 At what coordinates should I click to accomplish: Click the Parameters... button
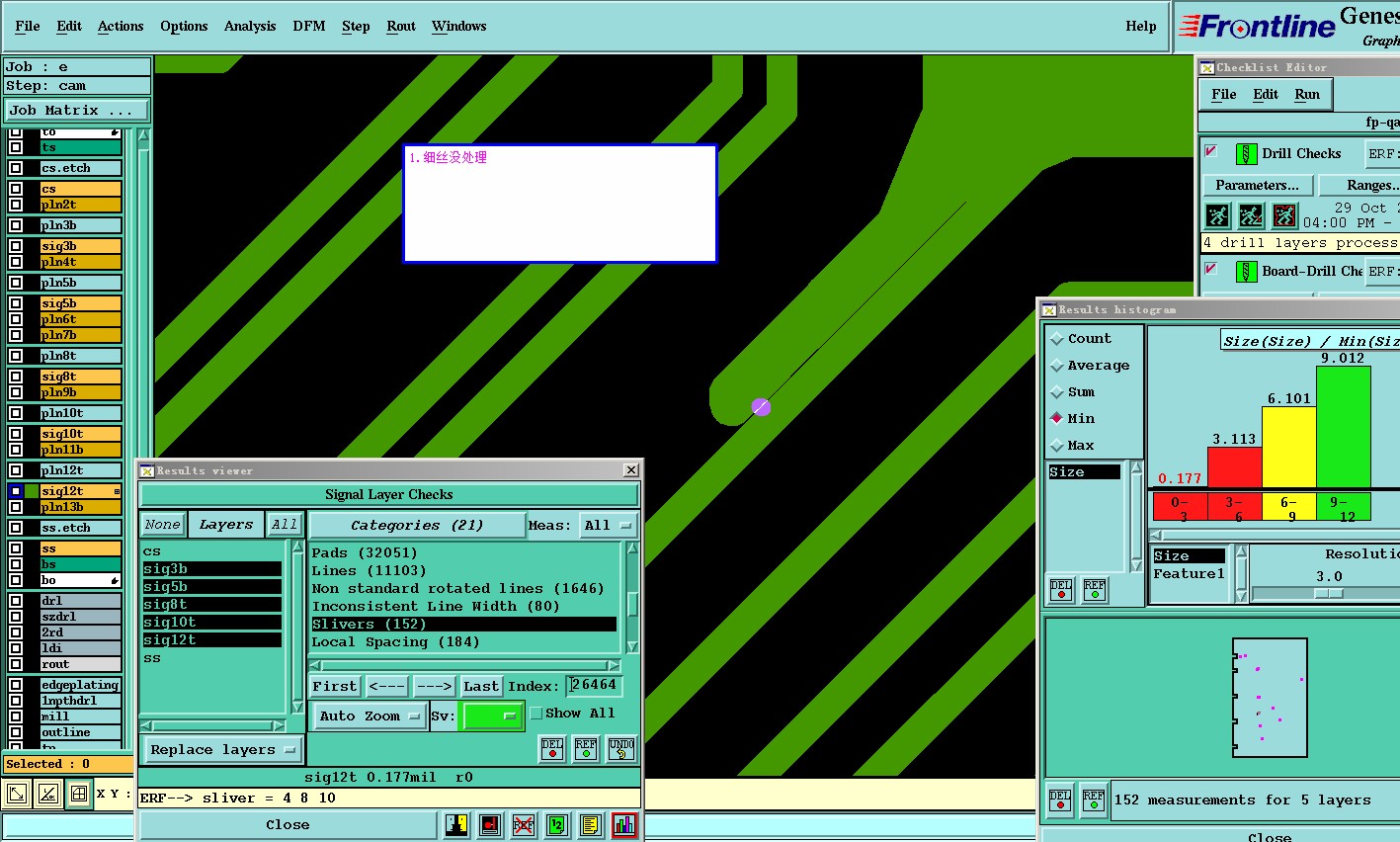[1258, 185]
